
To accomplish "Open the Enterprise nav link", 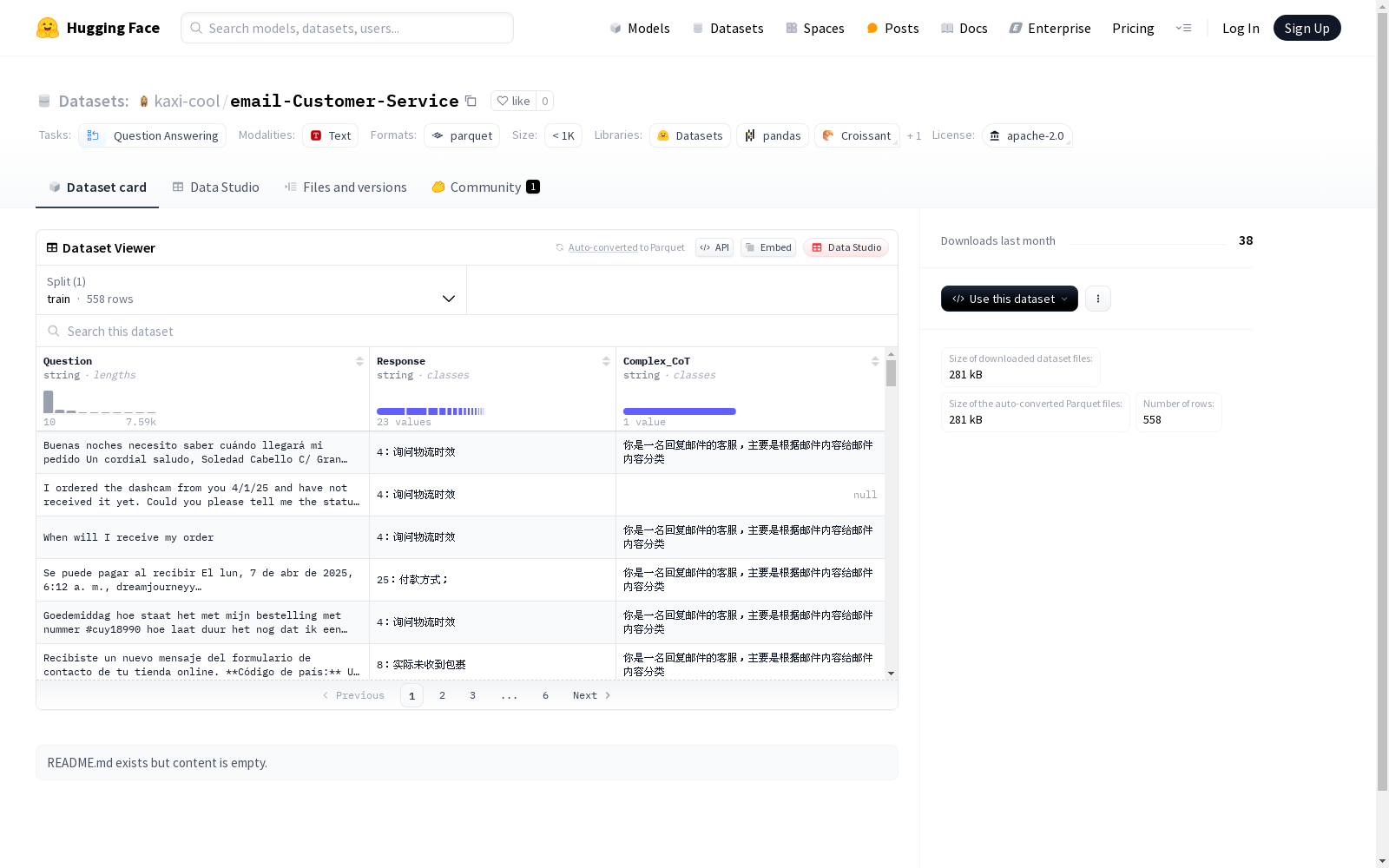I will [1050, 28].
